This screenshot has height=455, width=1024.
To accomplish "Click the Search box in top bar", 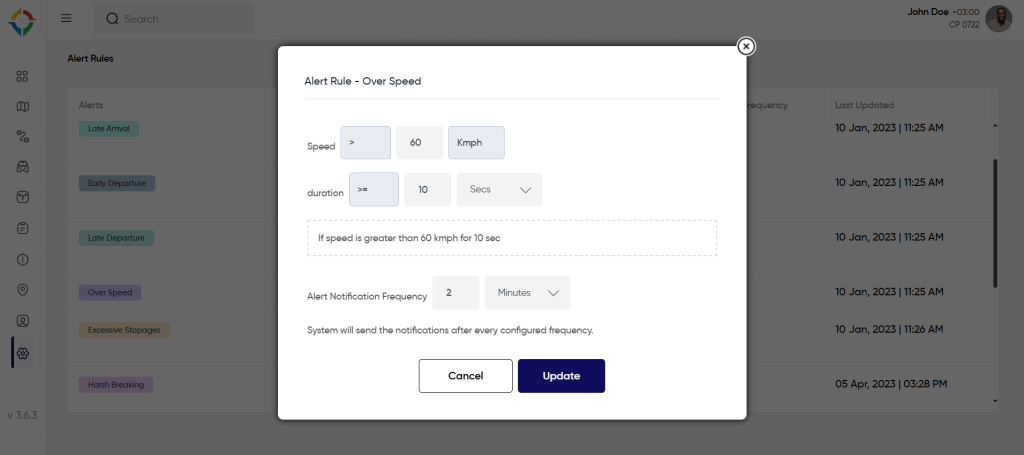I will coord(174,18).
